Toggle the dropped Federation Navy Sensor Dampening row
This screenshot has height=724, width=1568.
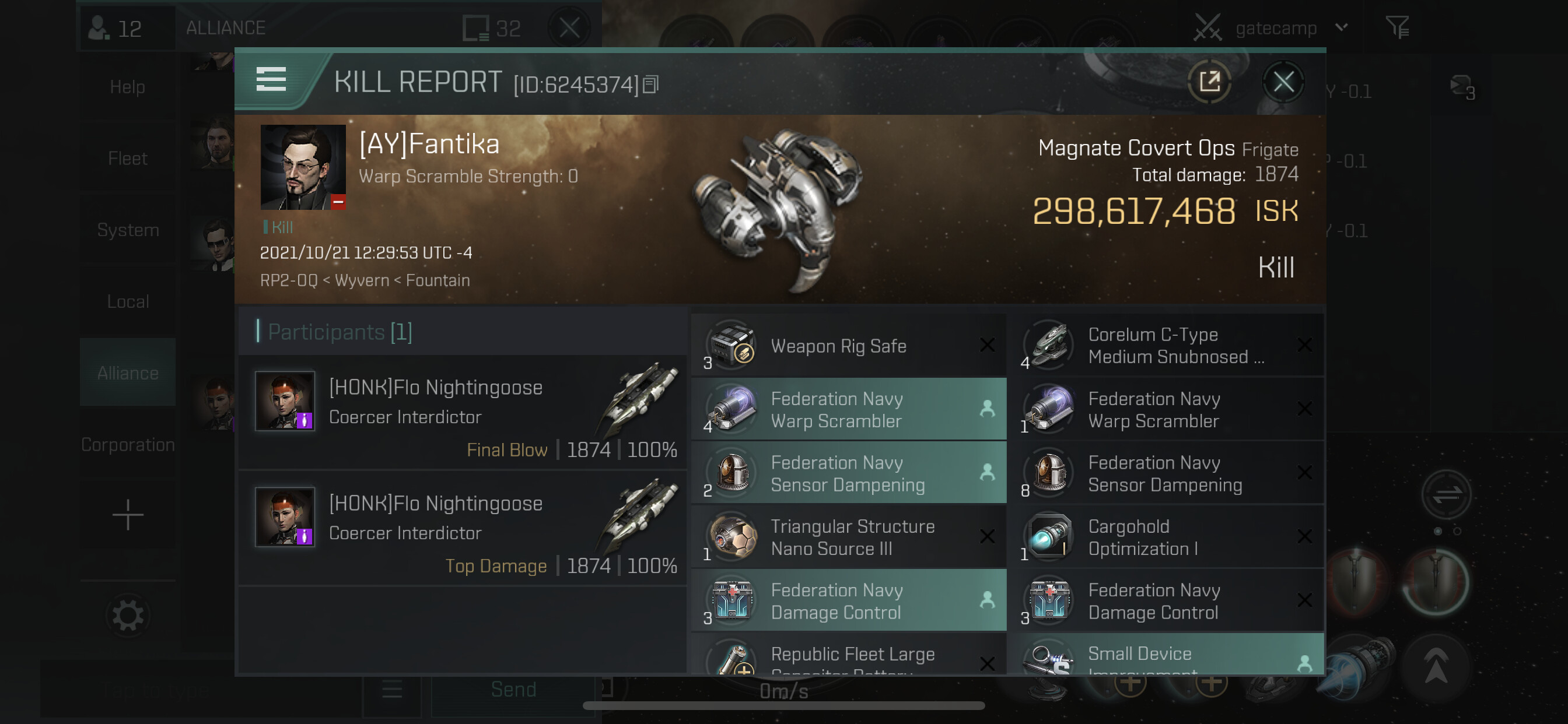click(x=849, y=473)
